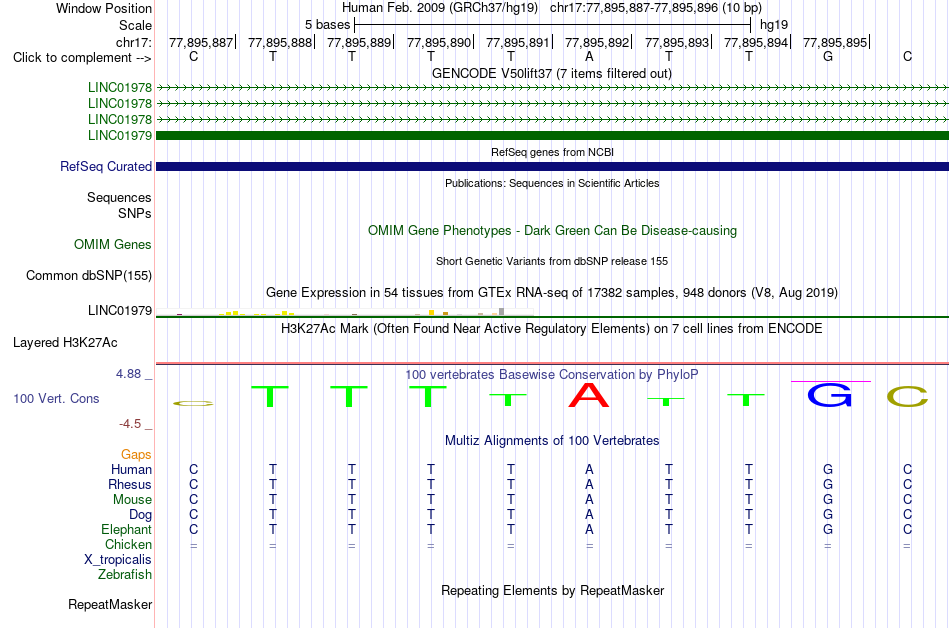Click the orange Gaps label

[136, 454]
